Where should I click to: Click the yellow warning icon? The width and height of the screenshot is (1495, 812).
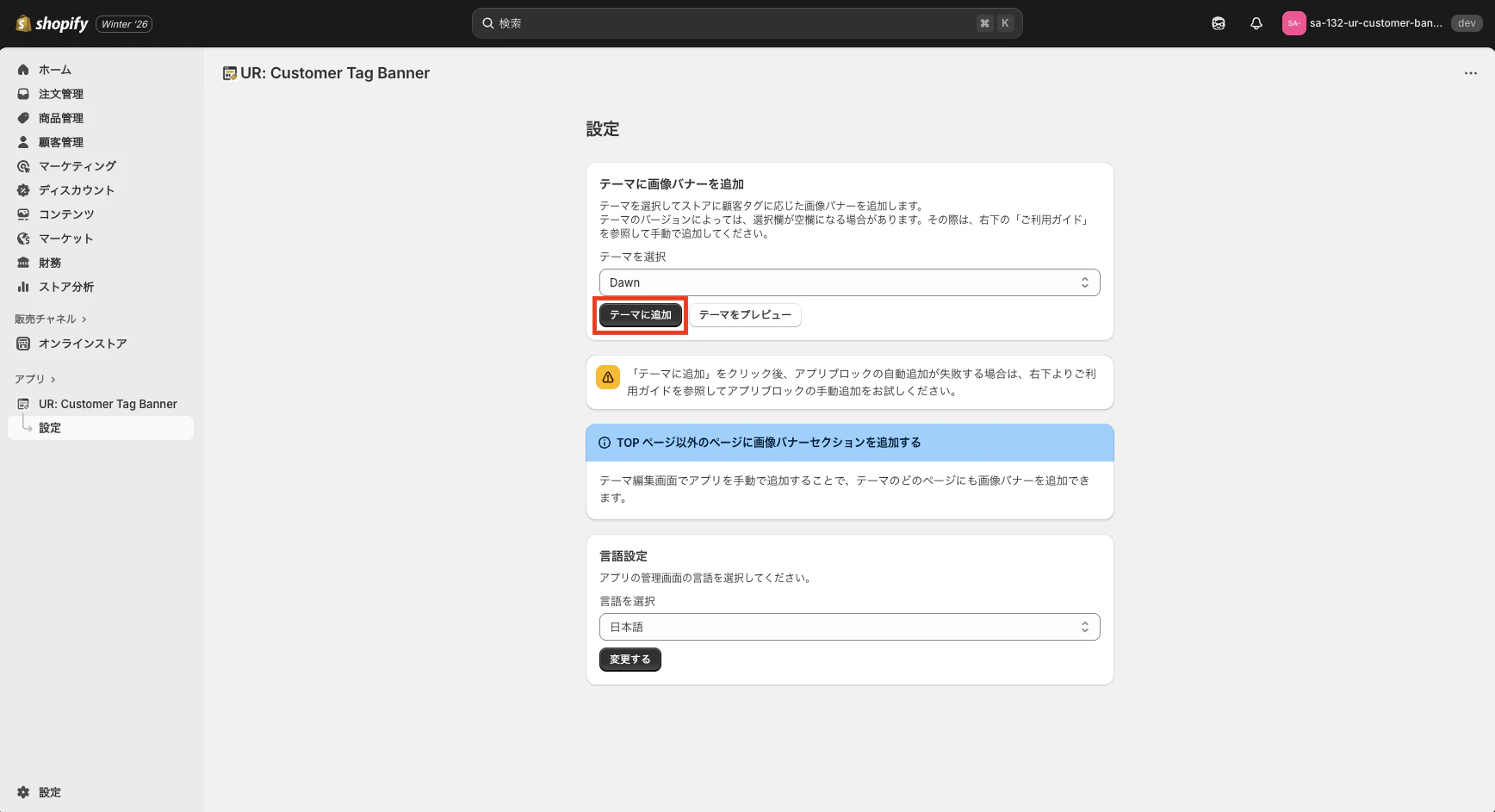click(x=608, y=377)
